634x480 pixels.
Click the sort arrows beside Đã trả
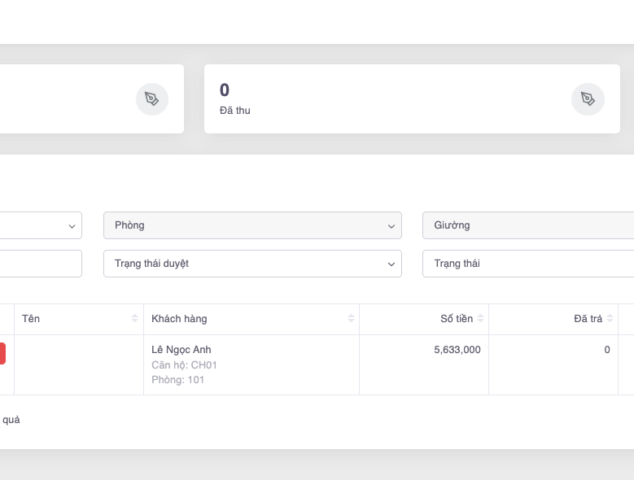[x=610, y=319]
